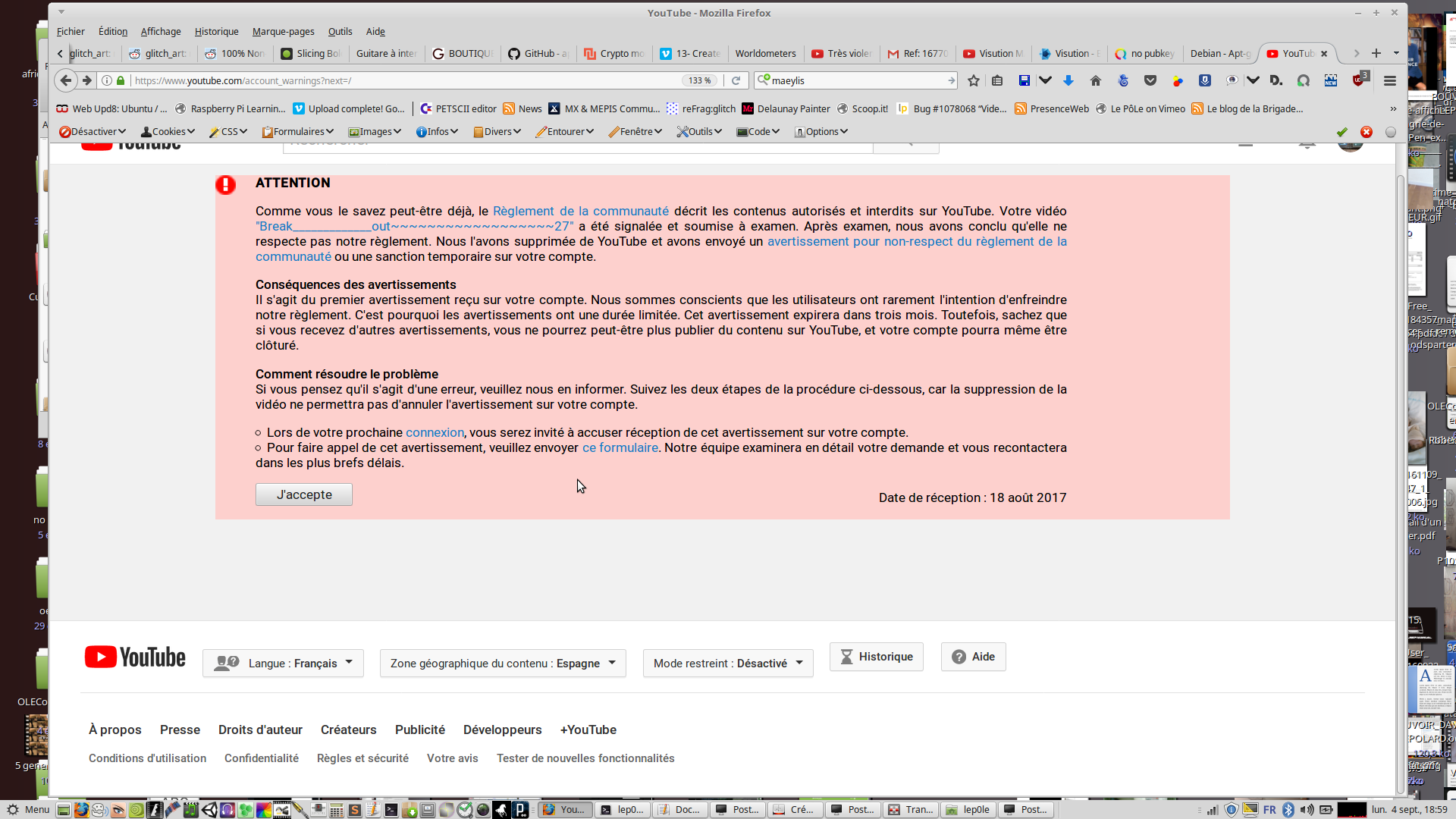Toggle Mode restreint : Désactivé selector
This screenshot has width=1456, height=819.
[727, 664]
